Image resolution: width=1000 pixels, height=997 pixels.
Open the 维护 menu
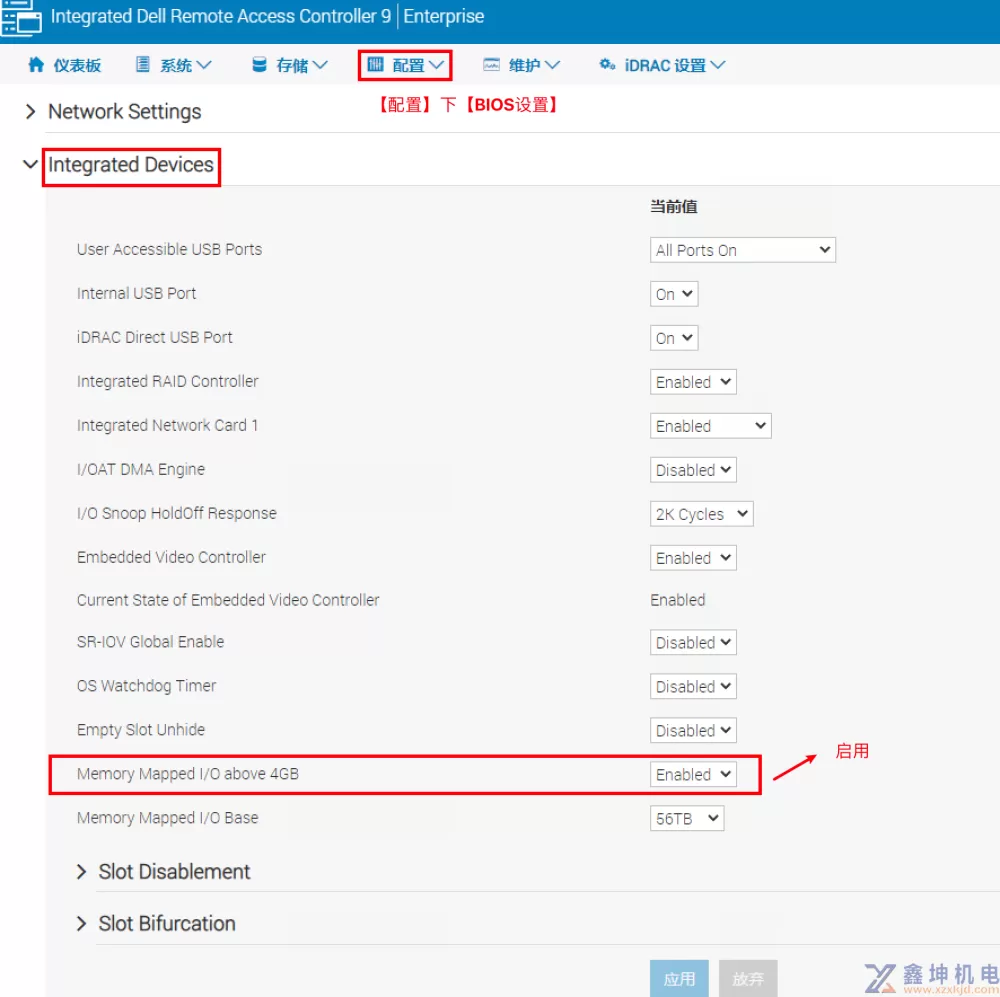pyautogui.click(x=521, y=65)
